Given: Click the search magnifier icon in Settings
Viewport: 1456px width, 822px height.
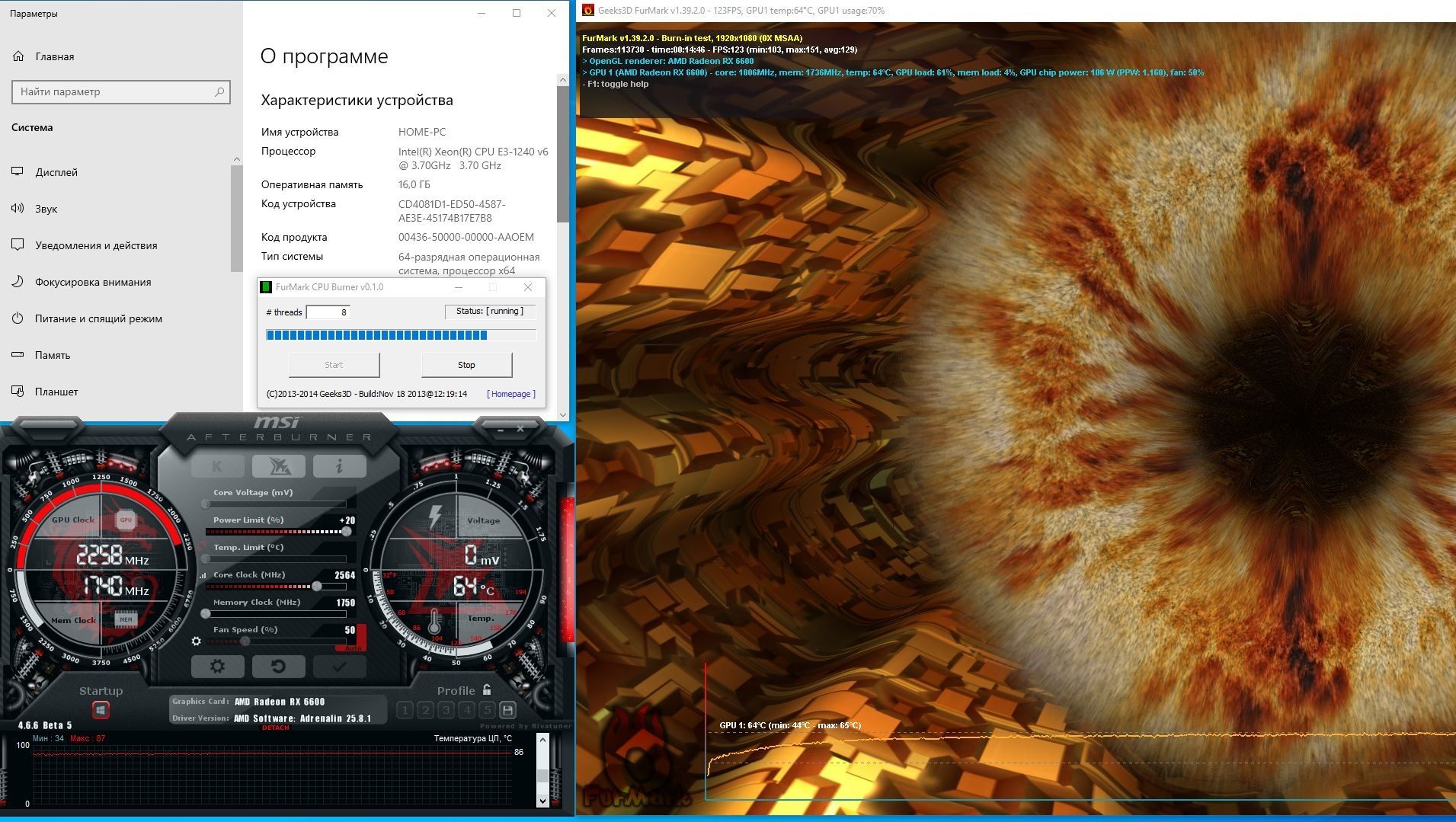Looking at the screenshot, I should click(219, 91).
